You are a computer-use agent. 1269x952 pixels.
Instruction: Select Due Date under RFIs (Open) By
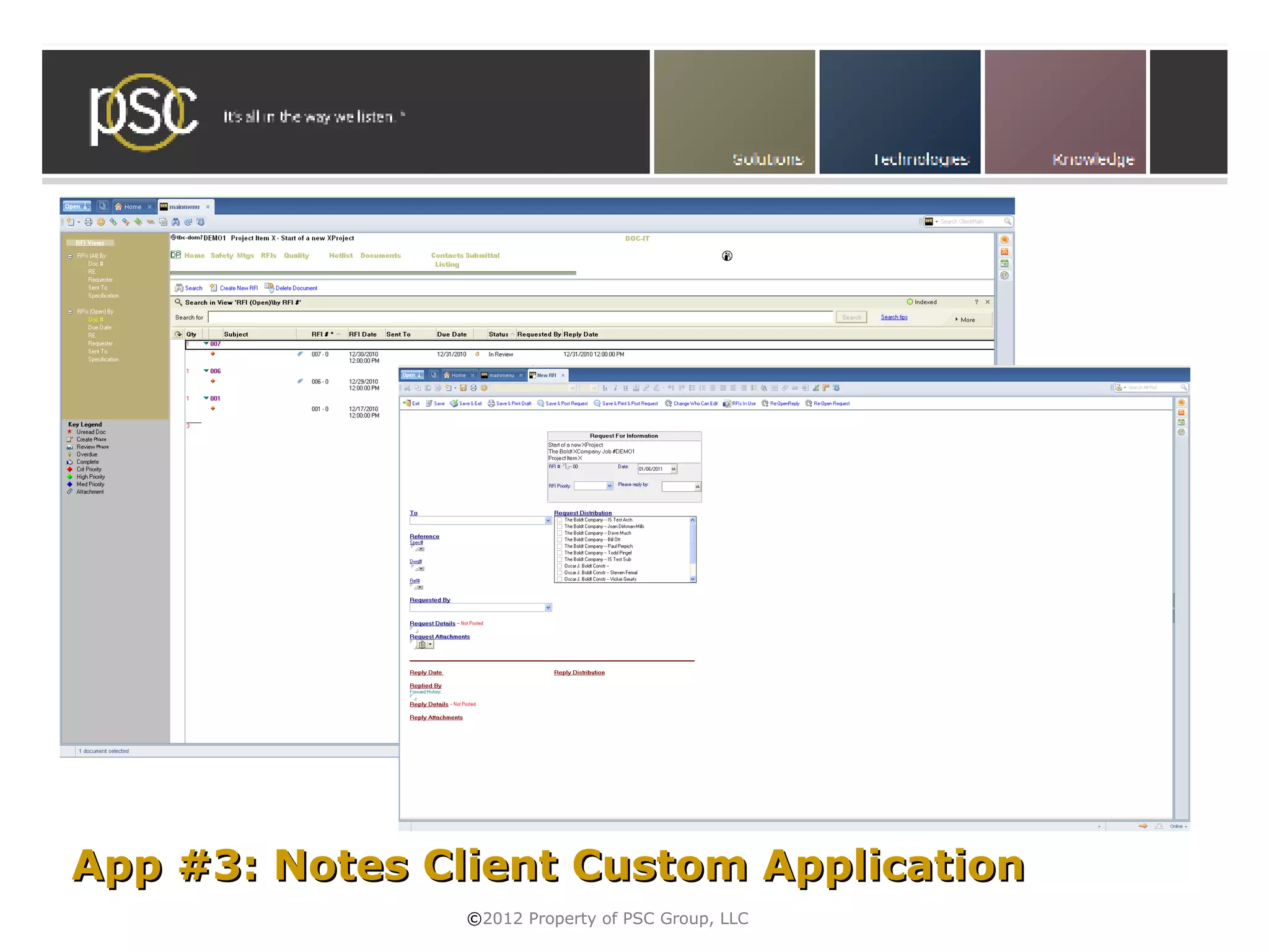tap(100, 328)
